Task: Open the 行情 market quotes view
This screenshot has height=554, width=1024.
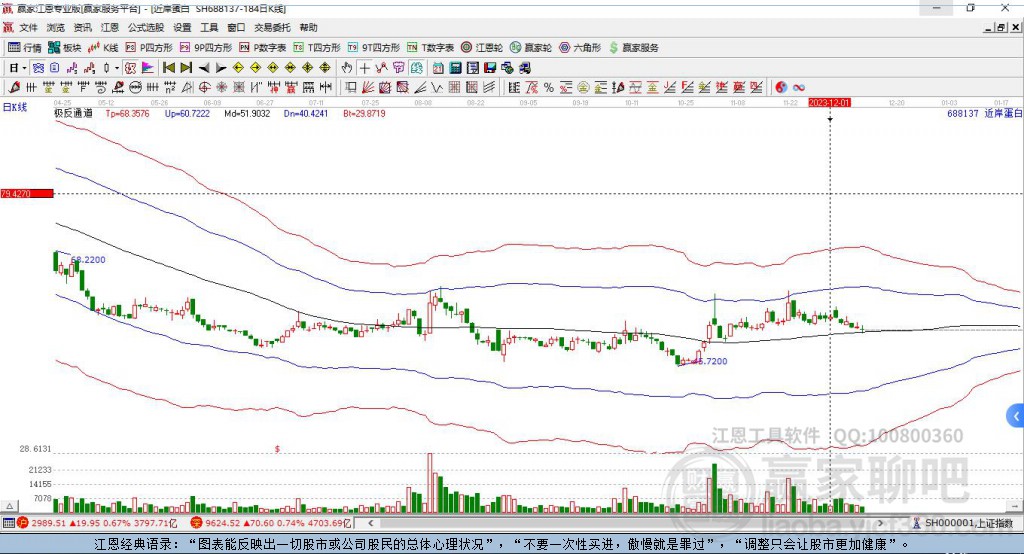Action: click(x=24, y=48)
